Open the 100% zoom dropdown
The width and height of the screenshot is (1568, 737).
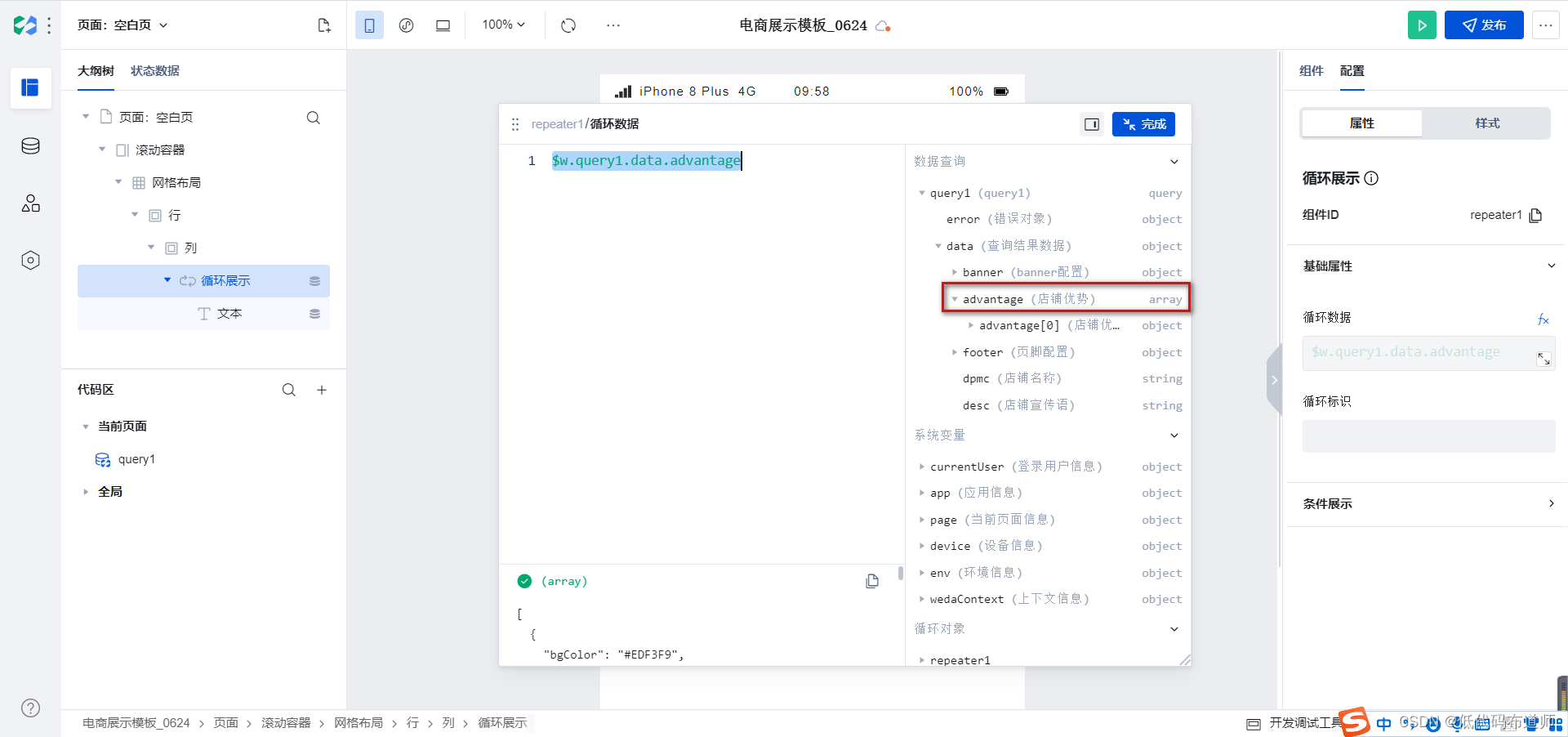point(503,25)
